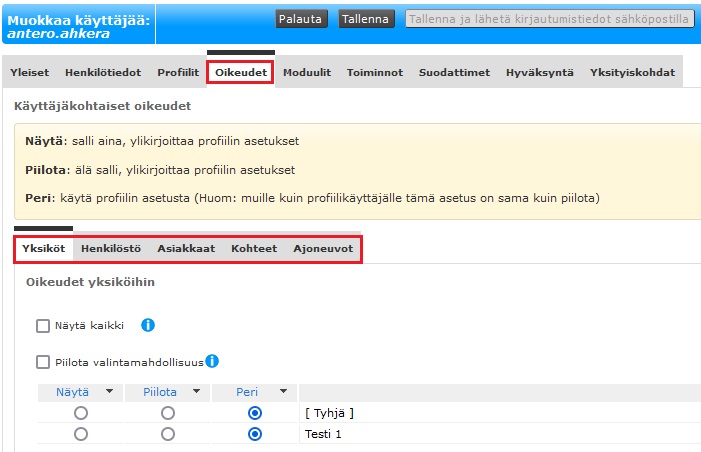
Task: Choose Peri radio for Testi 1
Action: click(x=254, y=434)
